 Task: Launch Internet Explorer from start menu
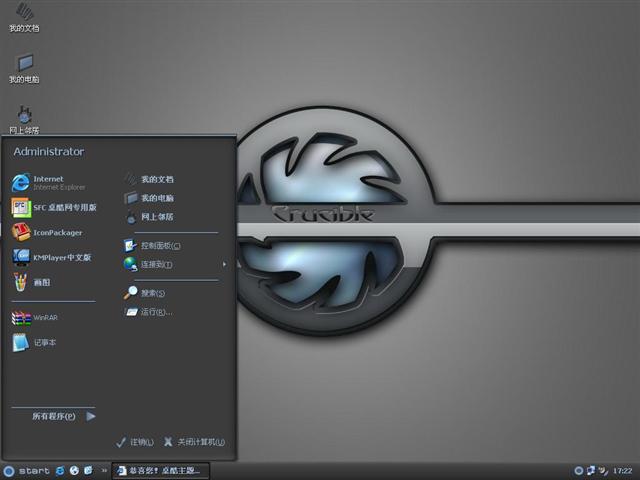point(49,183)
